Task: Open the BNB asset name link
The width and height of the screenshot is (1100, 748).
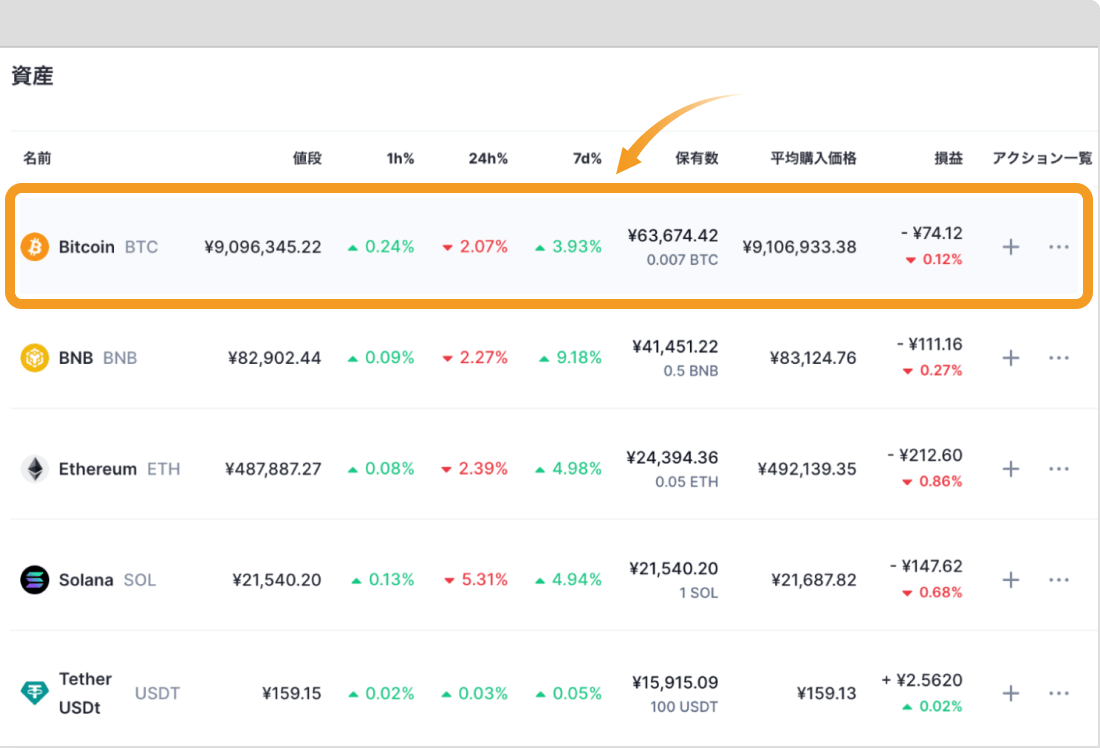Action: pyautogui.click(x=76, y=358)
